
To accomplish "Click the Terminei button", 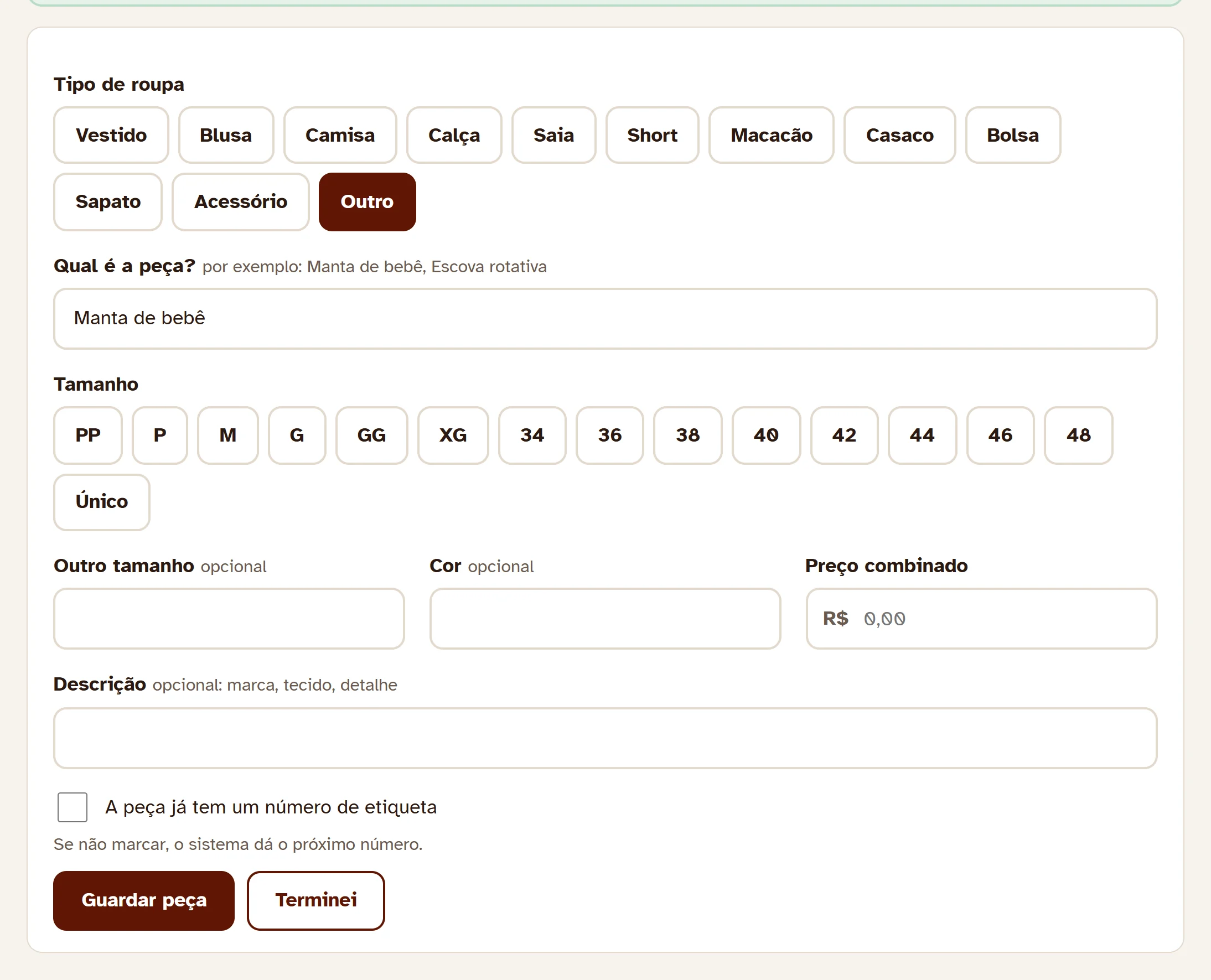I will click(x=315, y=900).
